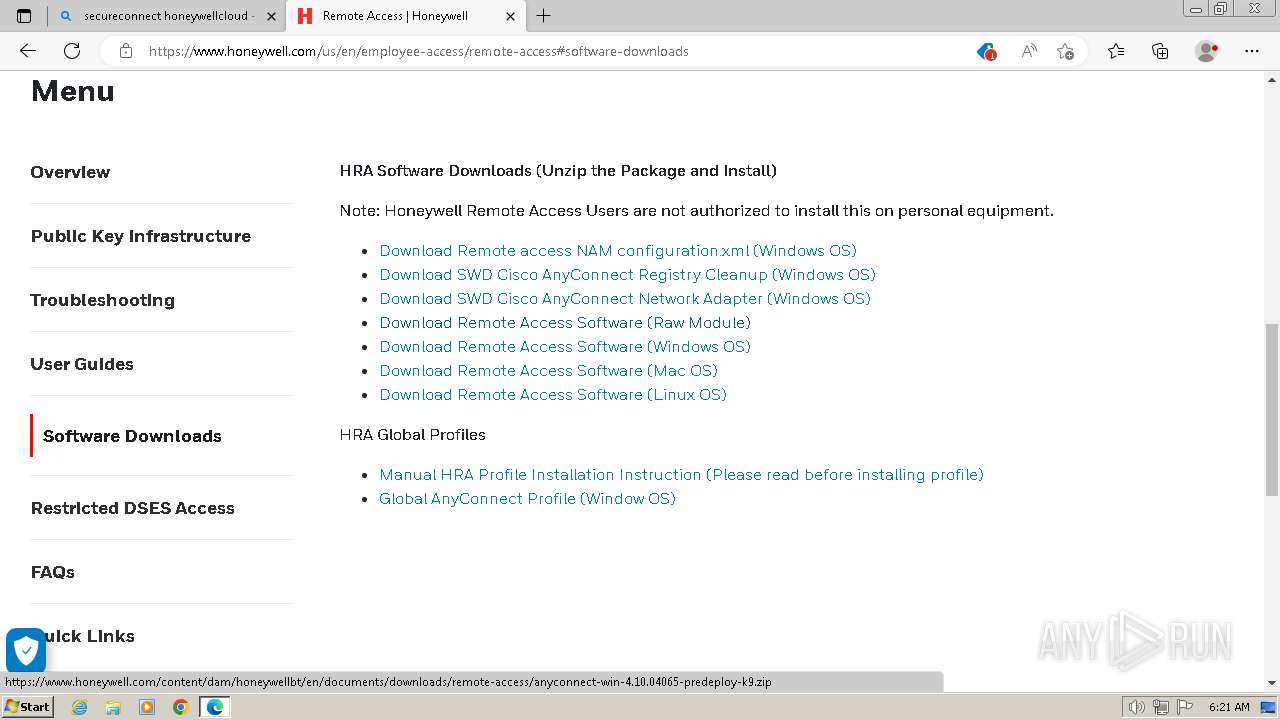
Task: Open the shopping/tracking prevention badge icon
Action: (986, 51)
